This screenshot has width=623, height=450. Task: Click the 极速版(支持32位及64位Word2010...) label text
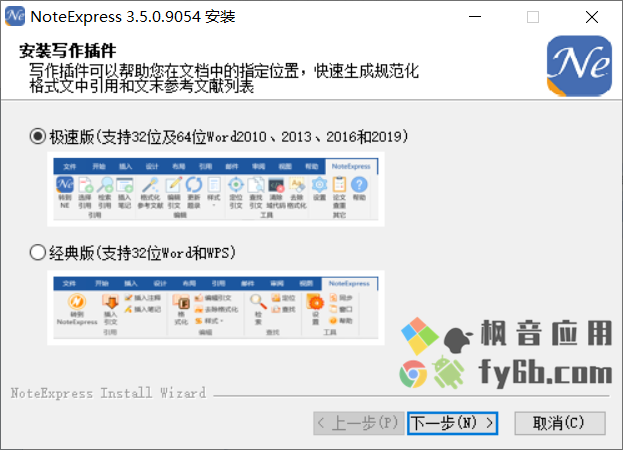point(229,137)
